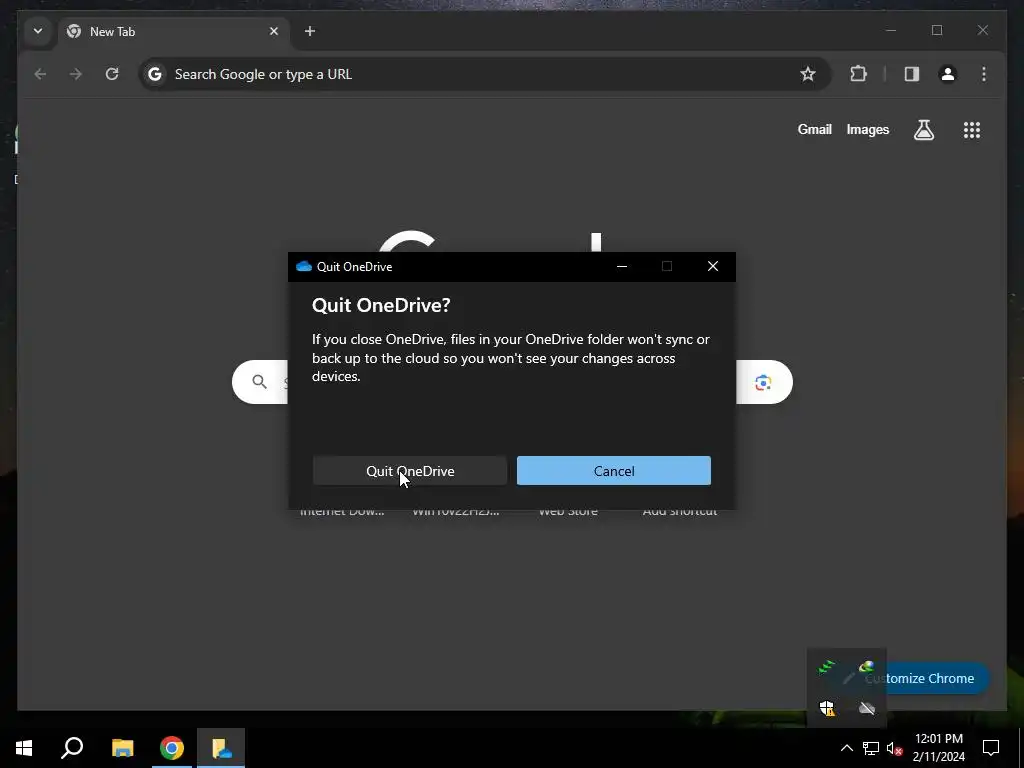Open the taskbar clock showing 12:01 PM
The height and width of the screenshot is (768, 1024).
pos(939,748)
